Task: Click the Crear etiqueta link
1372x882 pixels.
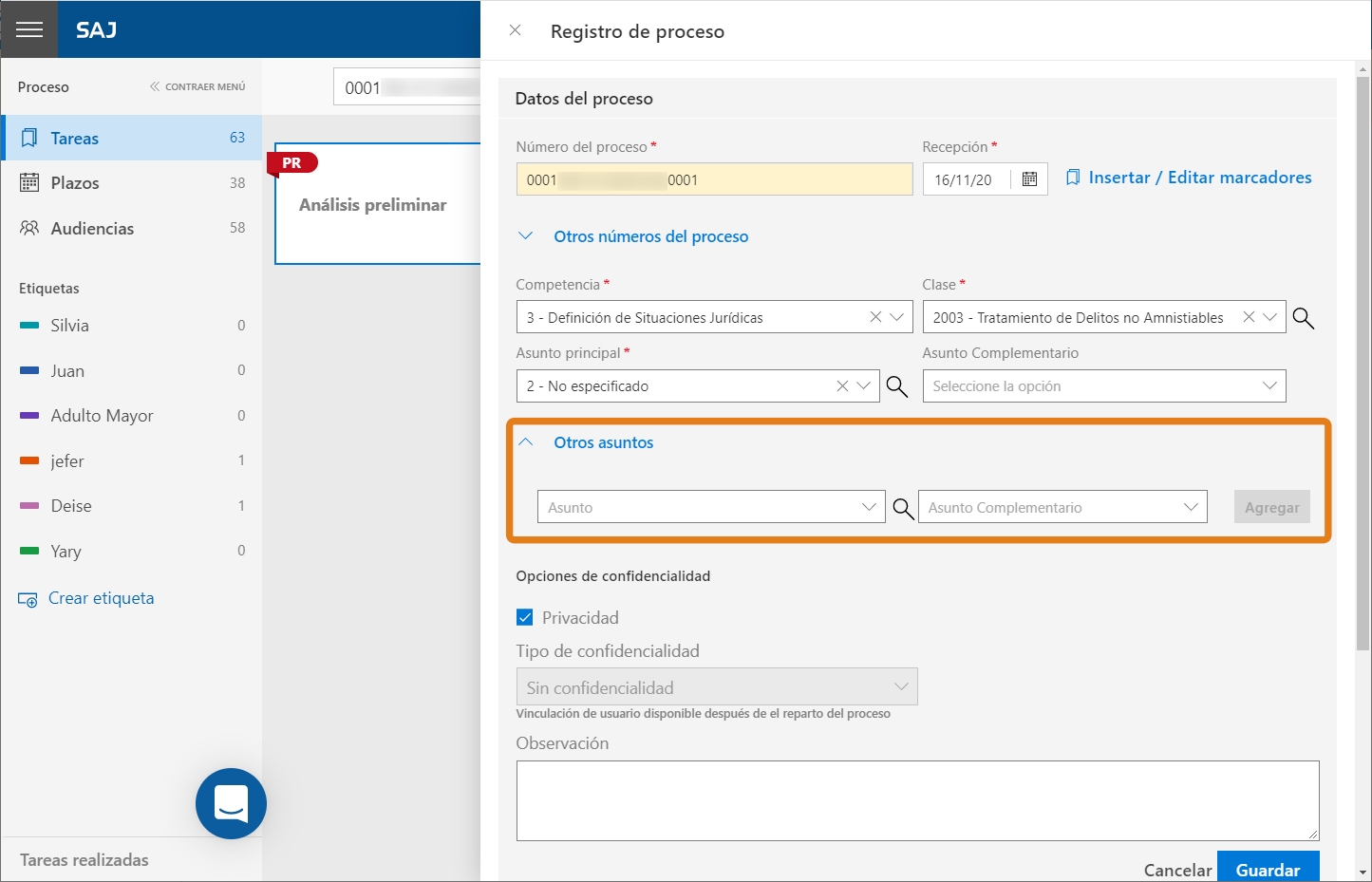Action: 101,598
